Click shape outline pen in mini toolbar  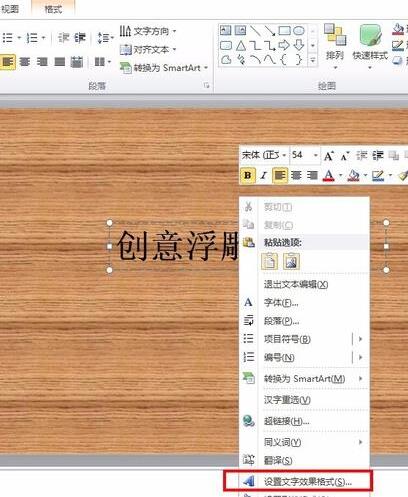tap(378, 175)
